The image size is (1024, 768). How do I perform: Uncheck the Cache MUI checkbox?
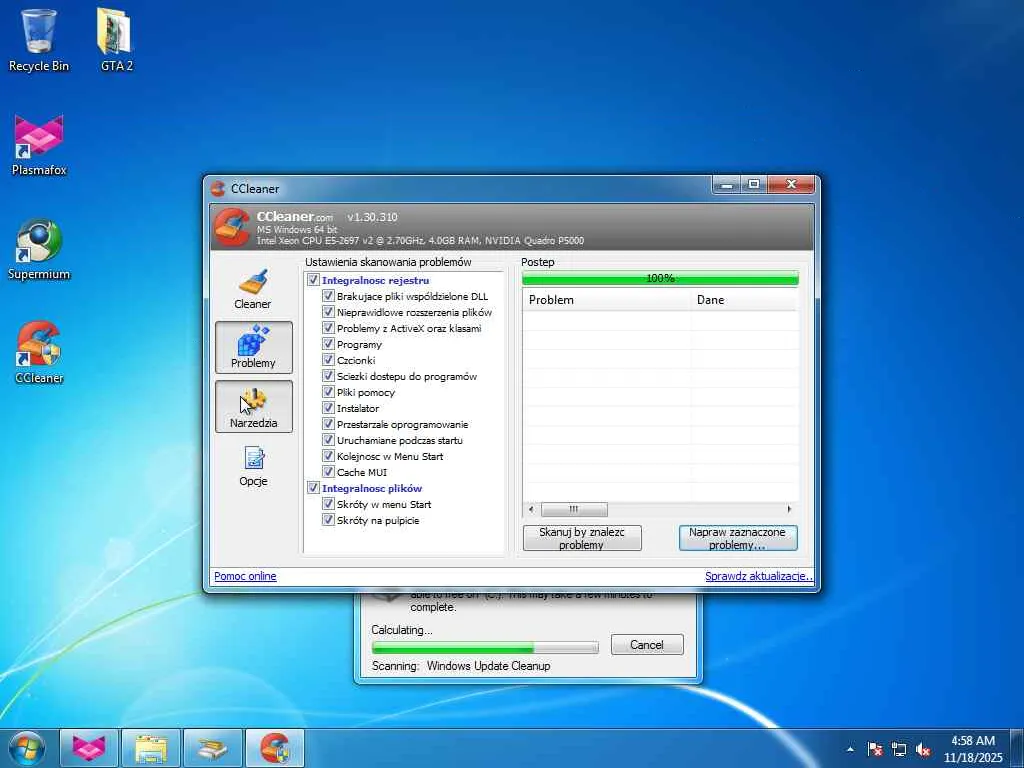pos(328,472)
